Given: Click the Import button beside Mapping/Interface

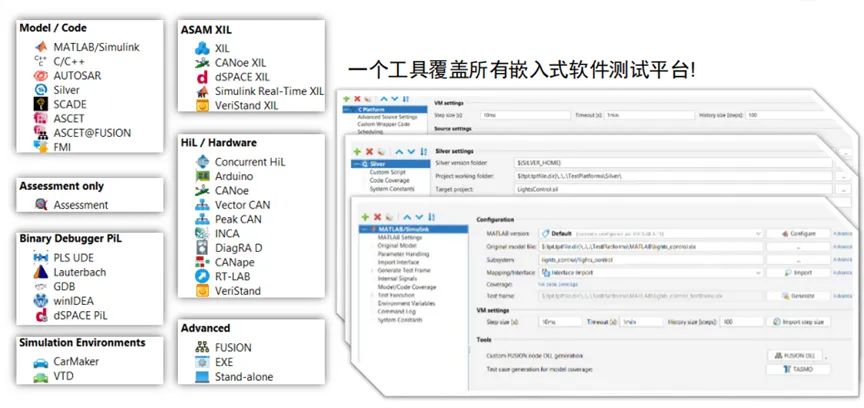Looking at the screenshot, I should pyautogui.click(x=798, y=272).
